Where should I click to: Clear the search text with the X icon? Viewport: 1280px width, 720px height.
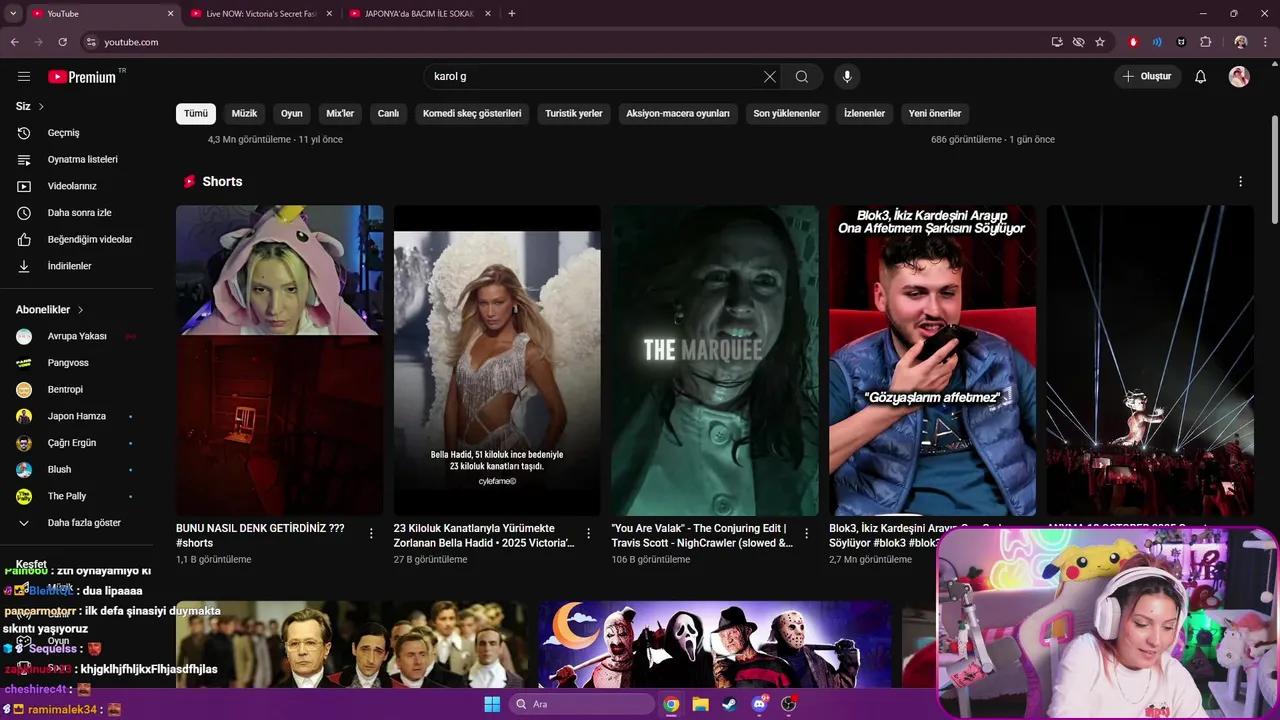tap(770, 77)
